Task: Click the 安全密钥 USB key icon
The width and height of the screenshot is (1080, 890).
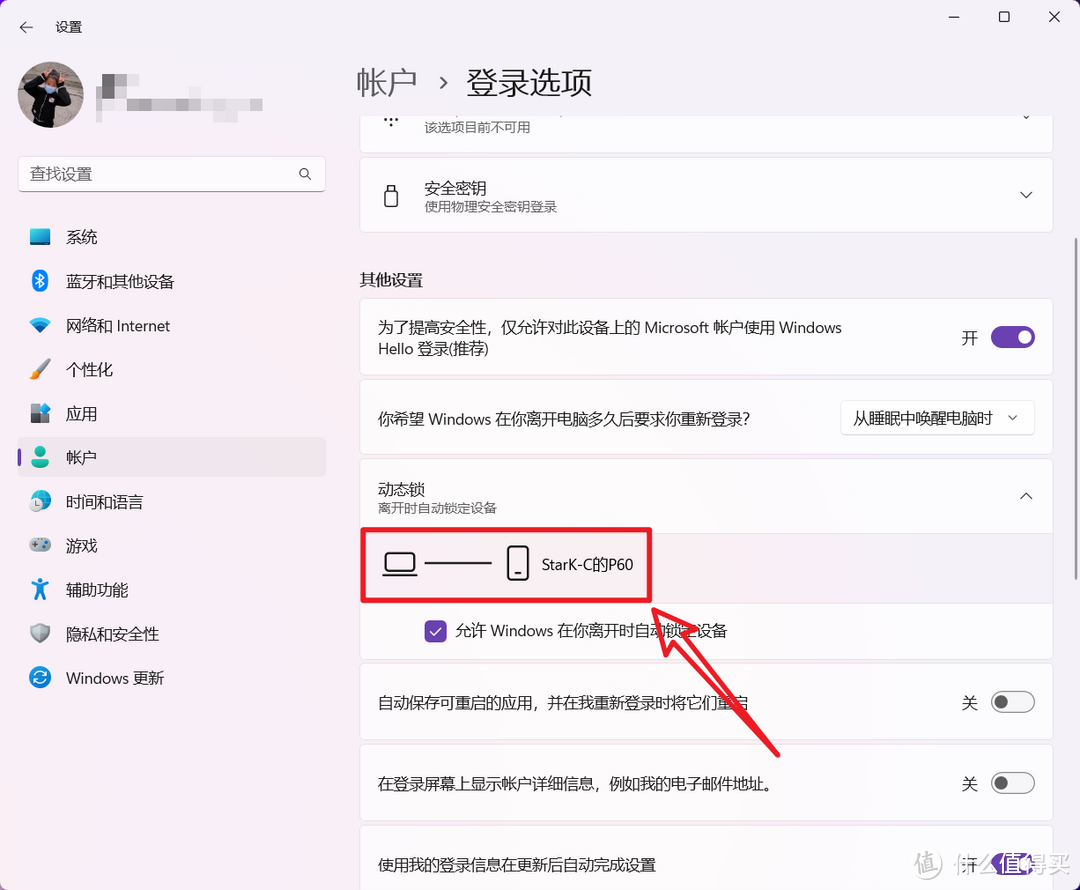Action: pyautogui.click(x=391, y=196)
